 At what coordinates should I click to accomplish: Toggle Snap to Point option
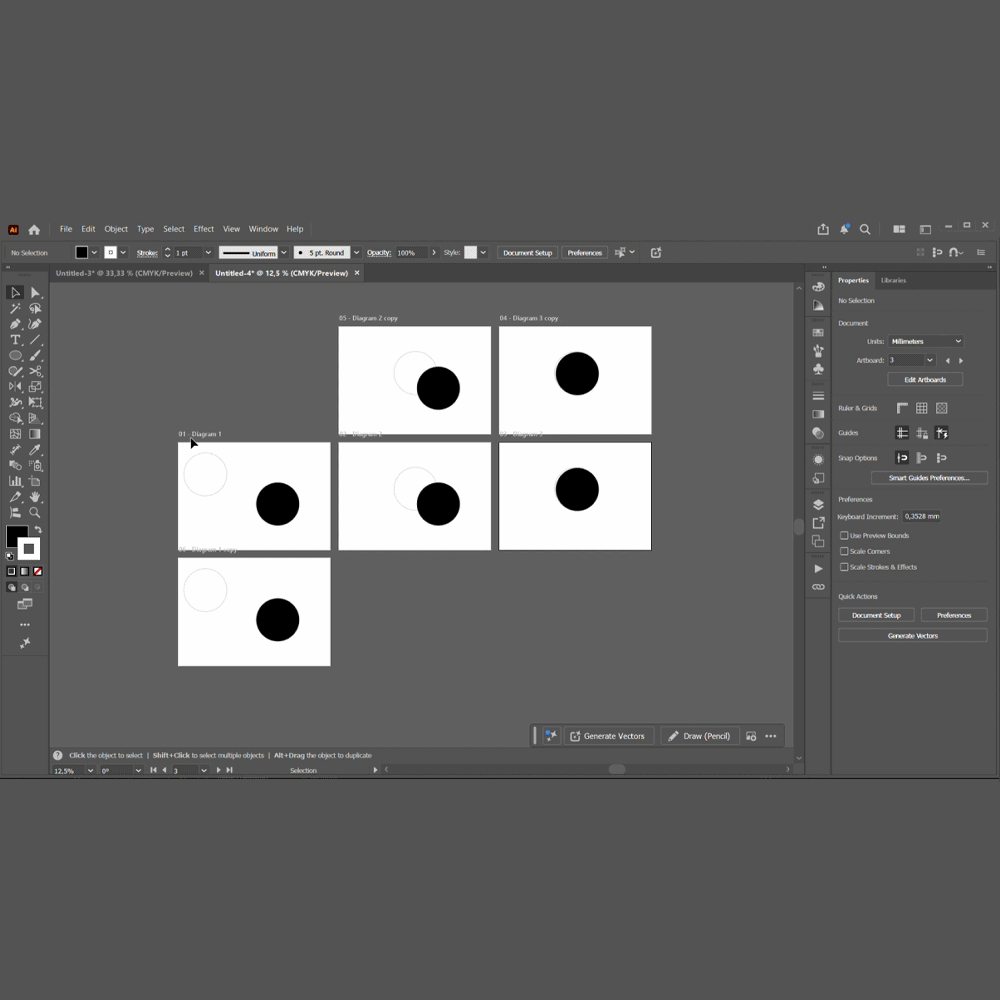(902, 458)
